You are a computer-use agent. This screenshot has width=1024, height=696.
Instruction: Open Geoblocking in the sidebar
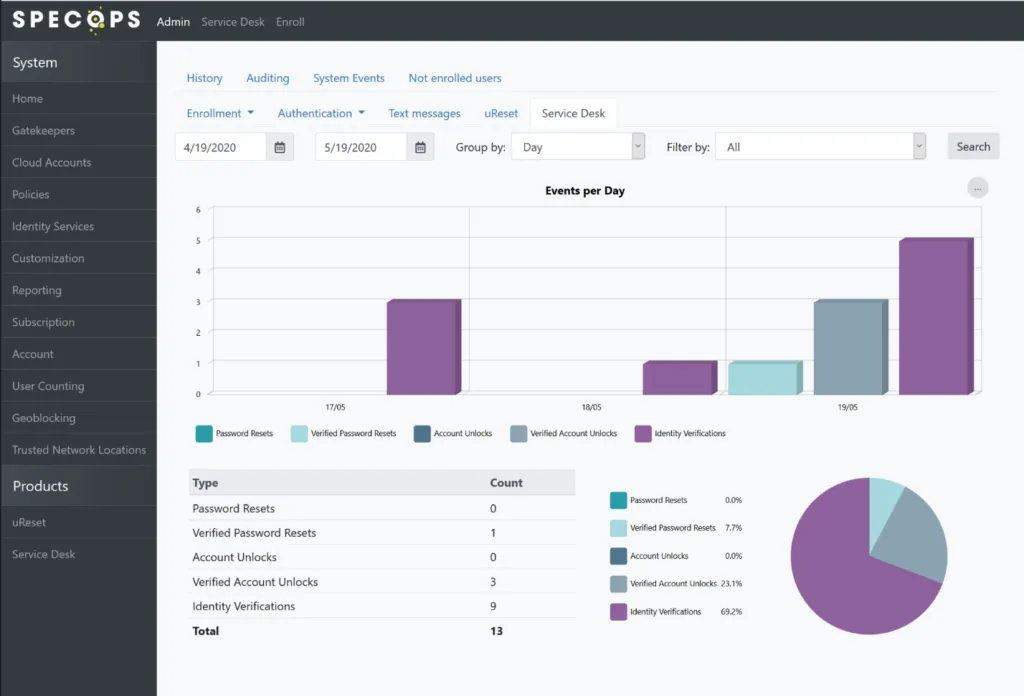click(78, 419)
